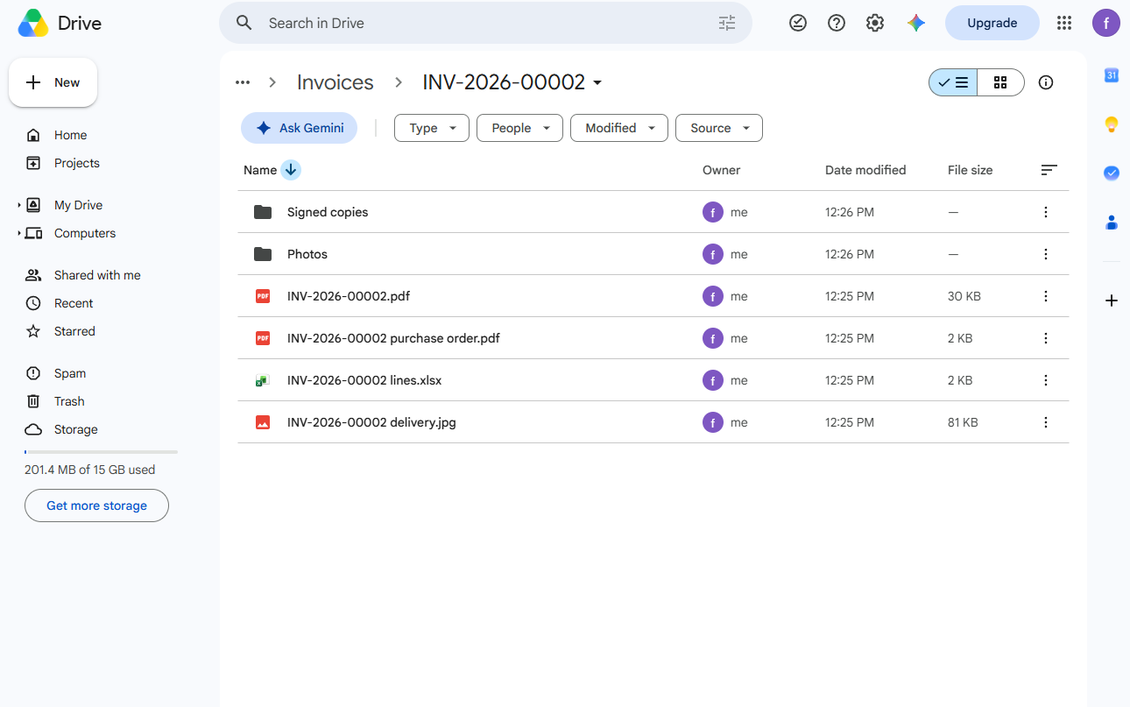Open the Google apps grid
This screenshot has width=1130, height=707.
(1064, 23)
